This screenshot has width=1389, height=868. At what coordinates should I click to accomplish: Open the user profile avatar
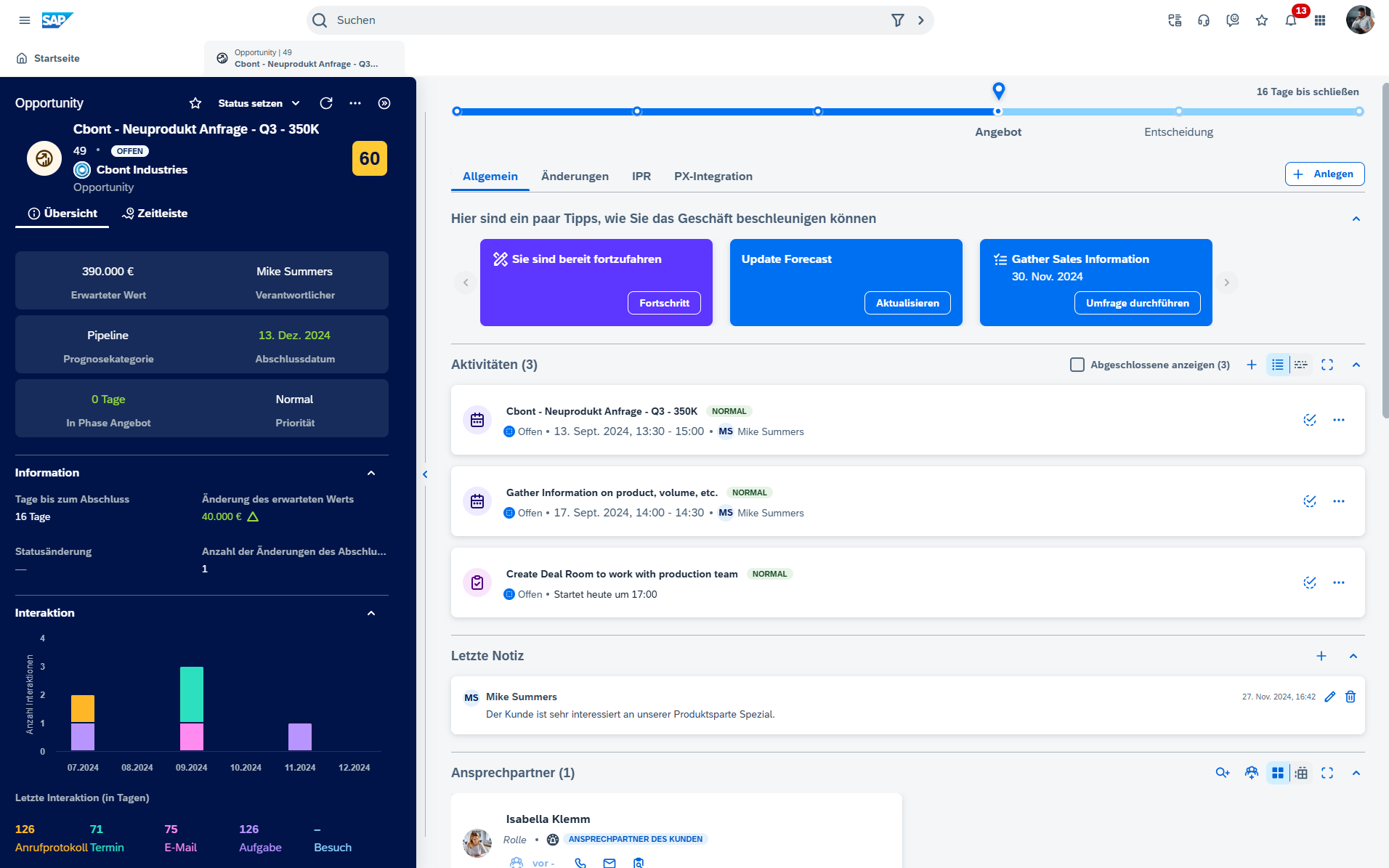[x=1360, y=20]
